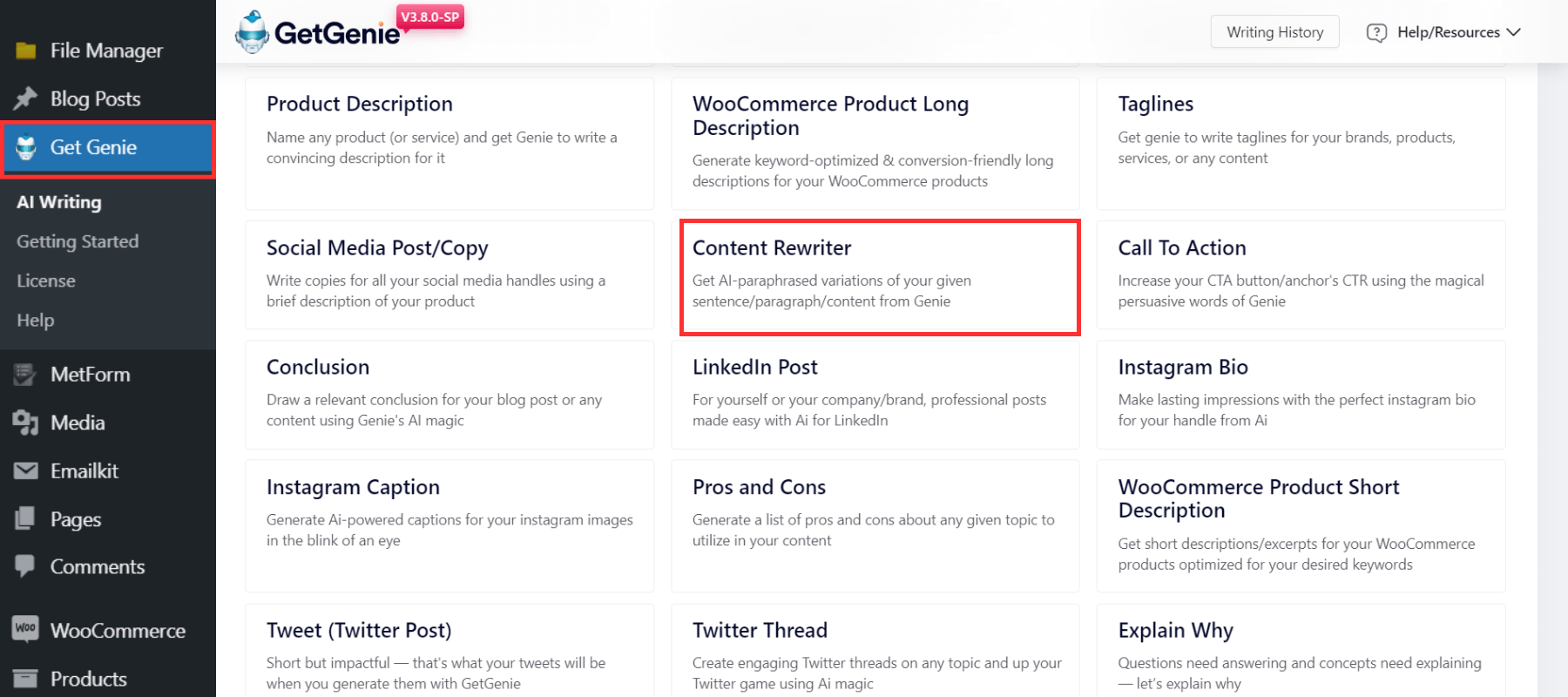Click the Pages sidebar icon
Screen dimensions: 1568x697
[x=25, y=518]
